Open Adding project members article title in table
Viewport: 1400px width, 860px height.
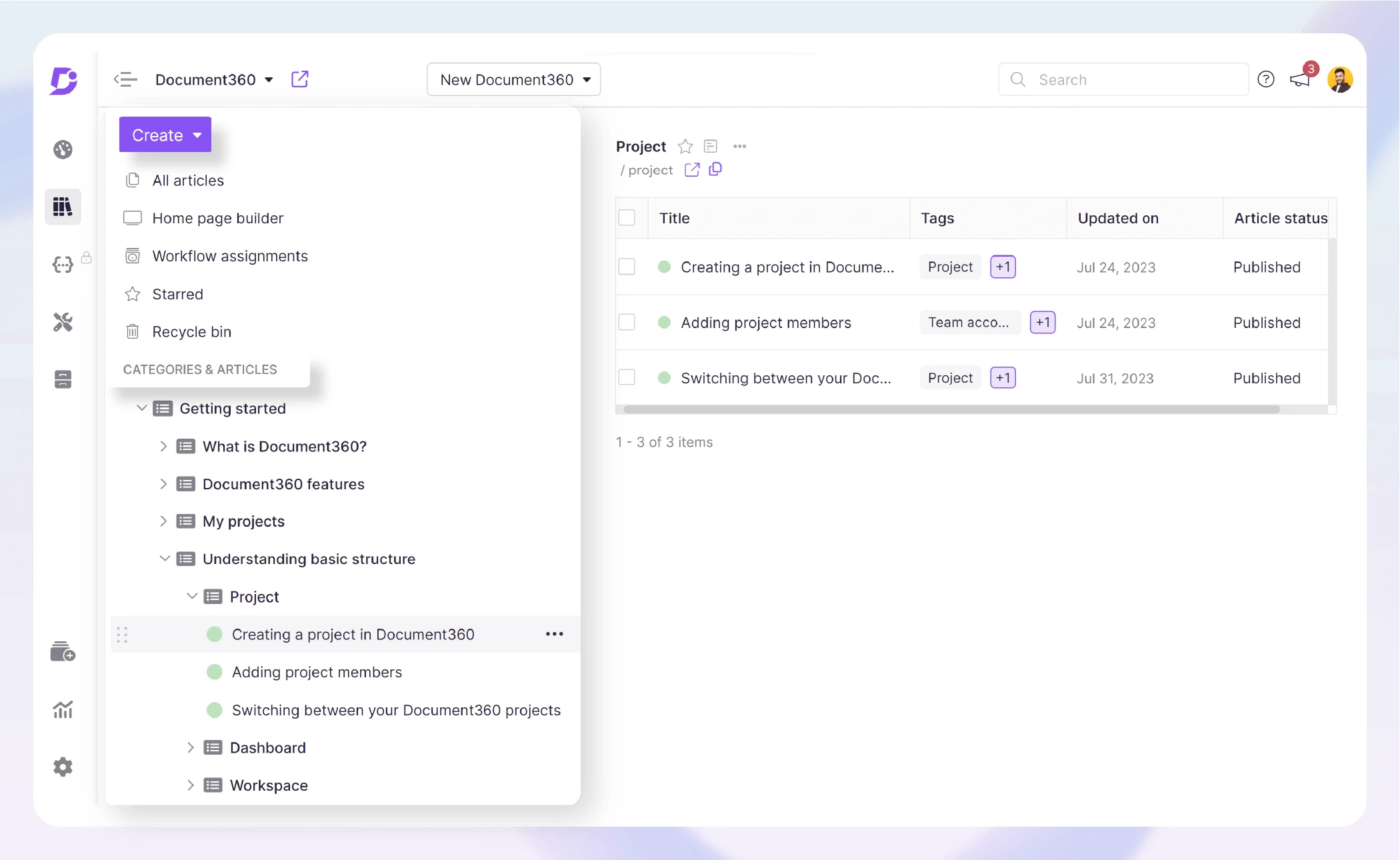click(x=766, y=323)
